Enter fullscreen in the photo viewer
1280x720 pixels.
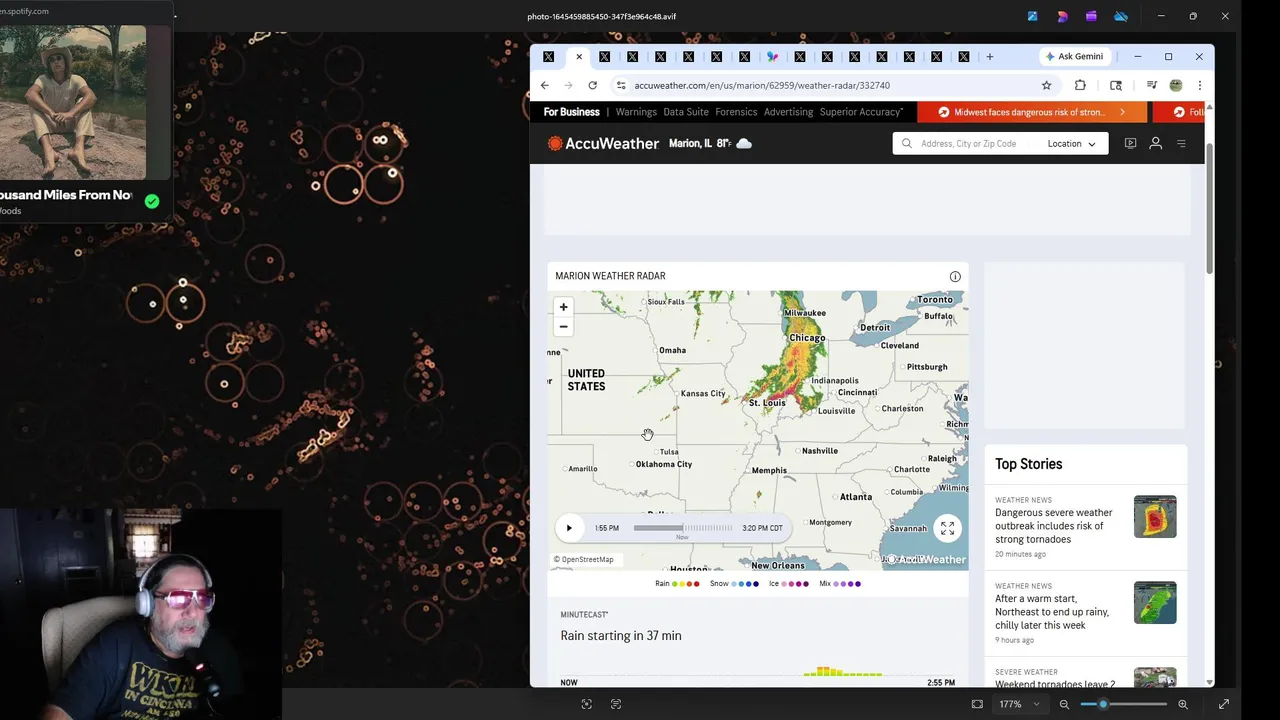[1223, 704]
